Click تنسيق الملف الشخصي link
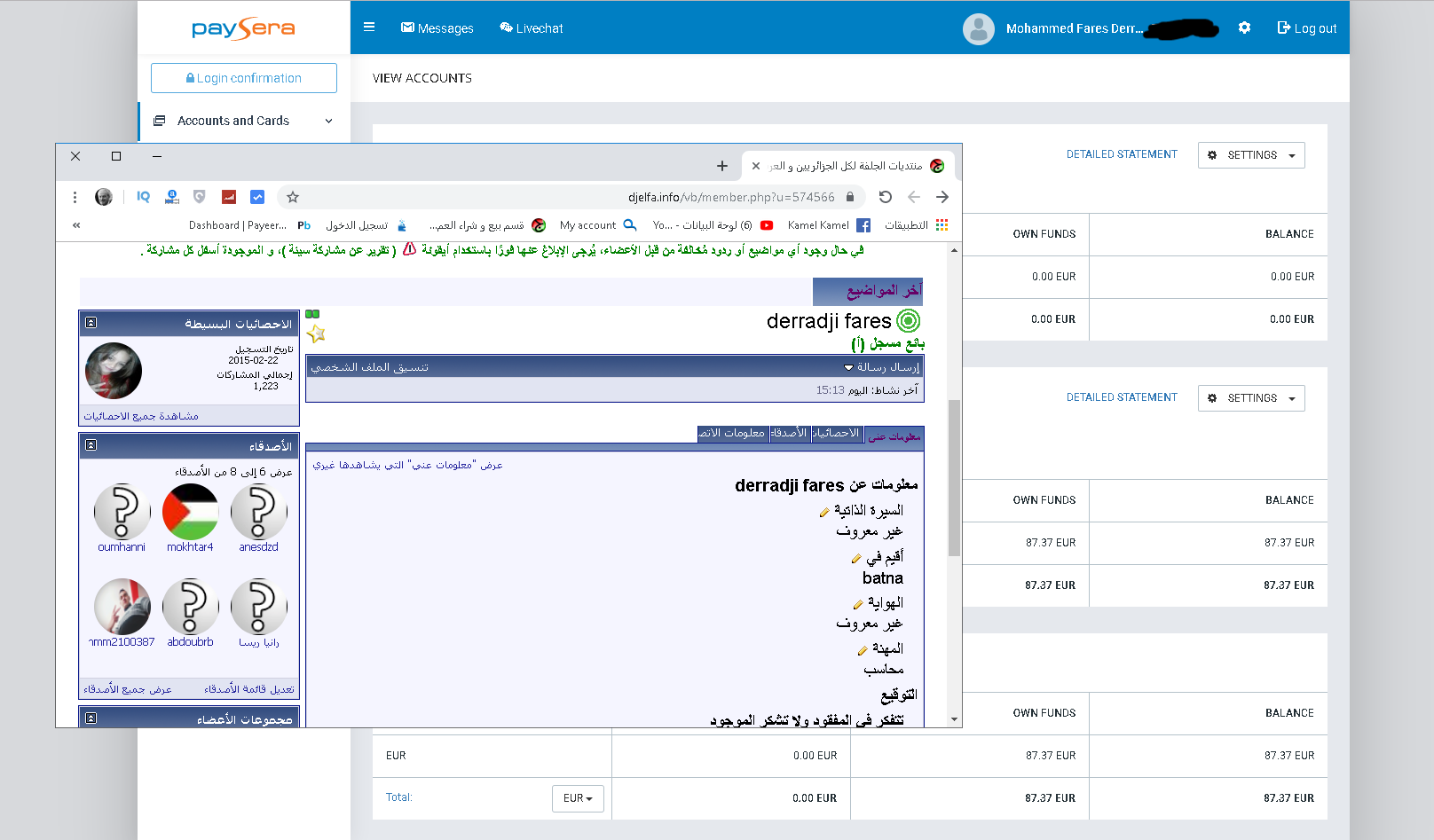 coord(370,367)
